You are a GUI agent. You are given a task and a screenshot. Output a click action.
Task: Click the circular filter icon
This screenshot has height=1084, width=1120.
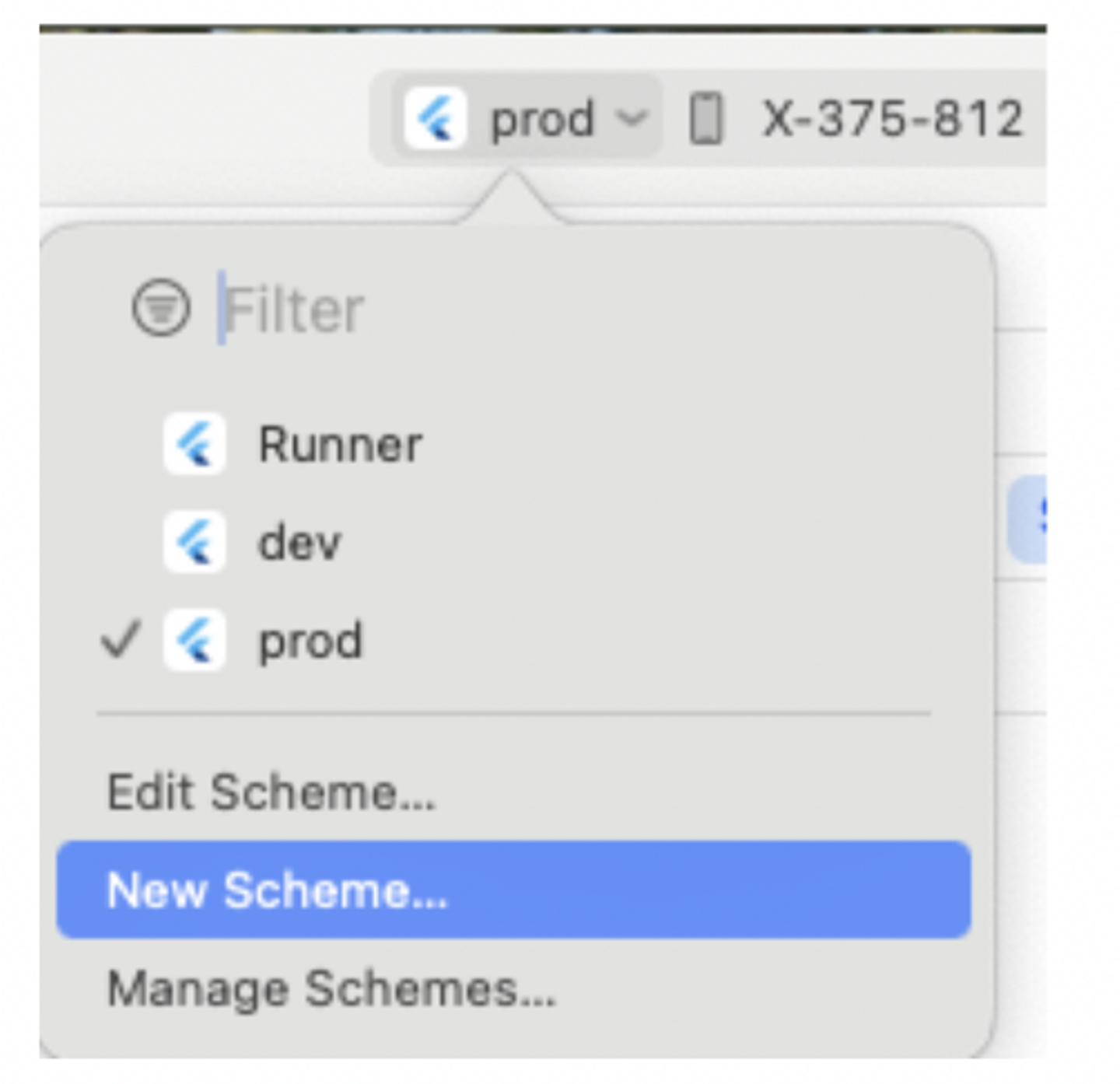[161, 308]
